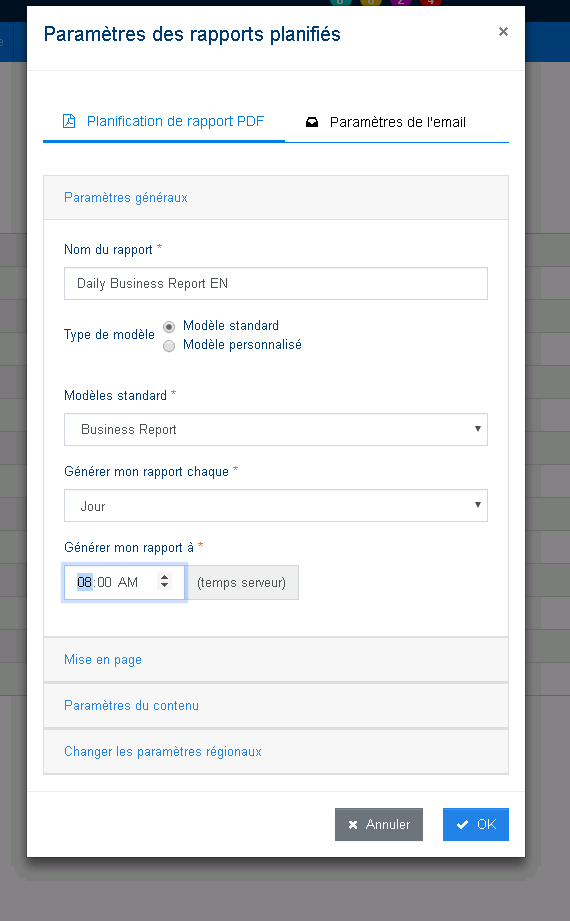Select the Modèle personnalisé radio button
This screenshot has width=570, height=921.
pyautogui.click(x=169, y=346)
